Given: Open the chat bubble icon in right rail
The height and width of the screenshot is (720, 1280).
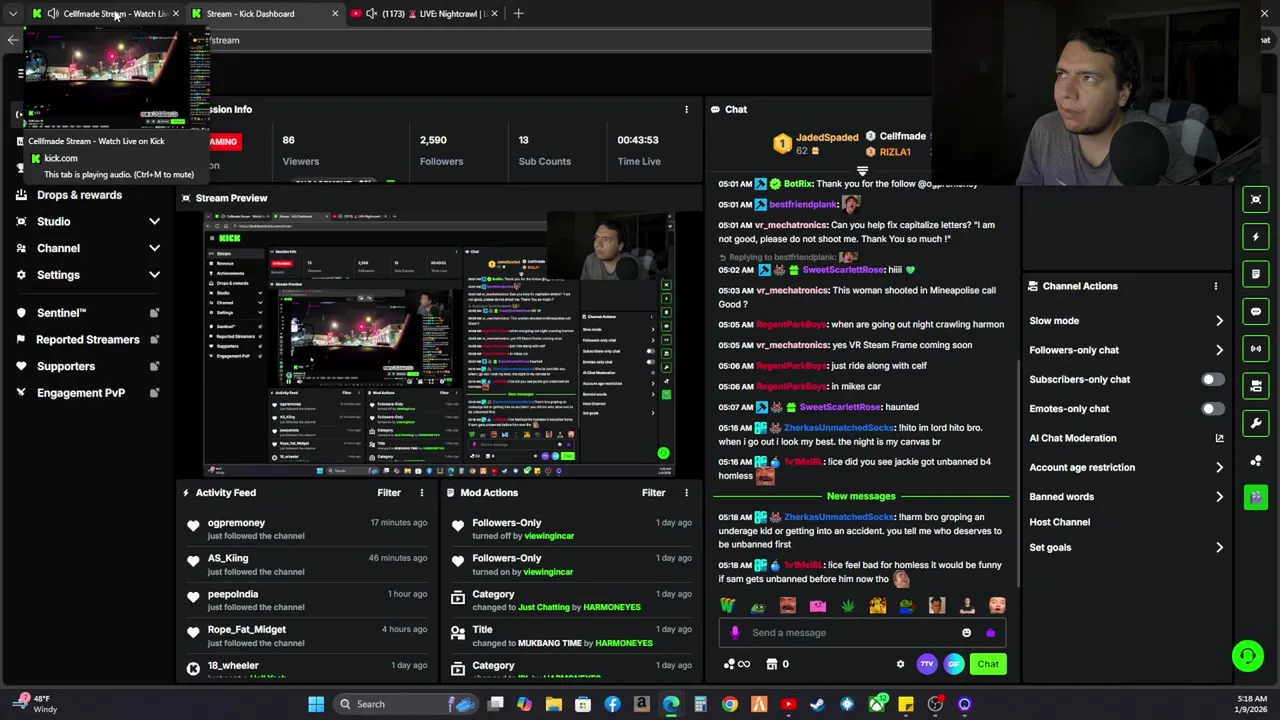Looking at the screenshot, I should (1256, 311).
